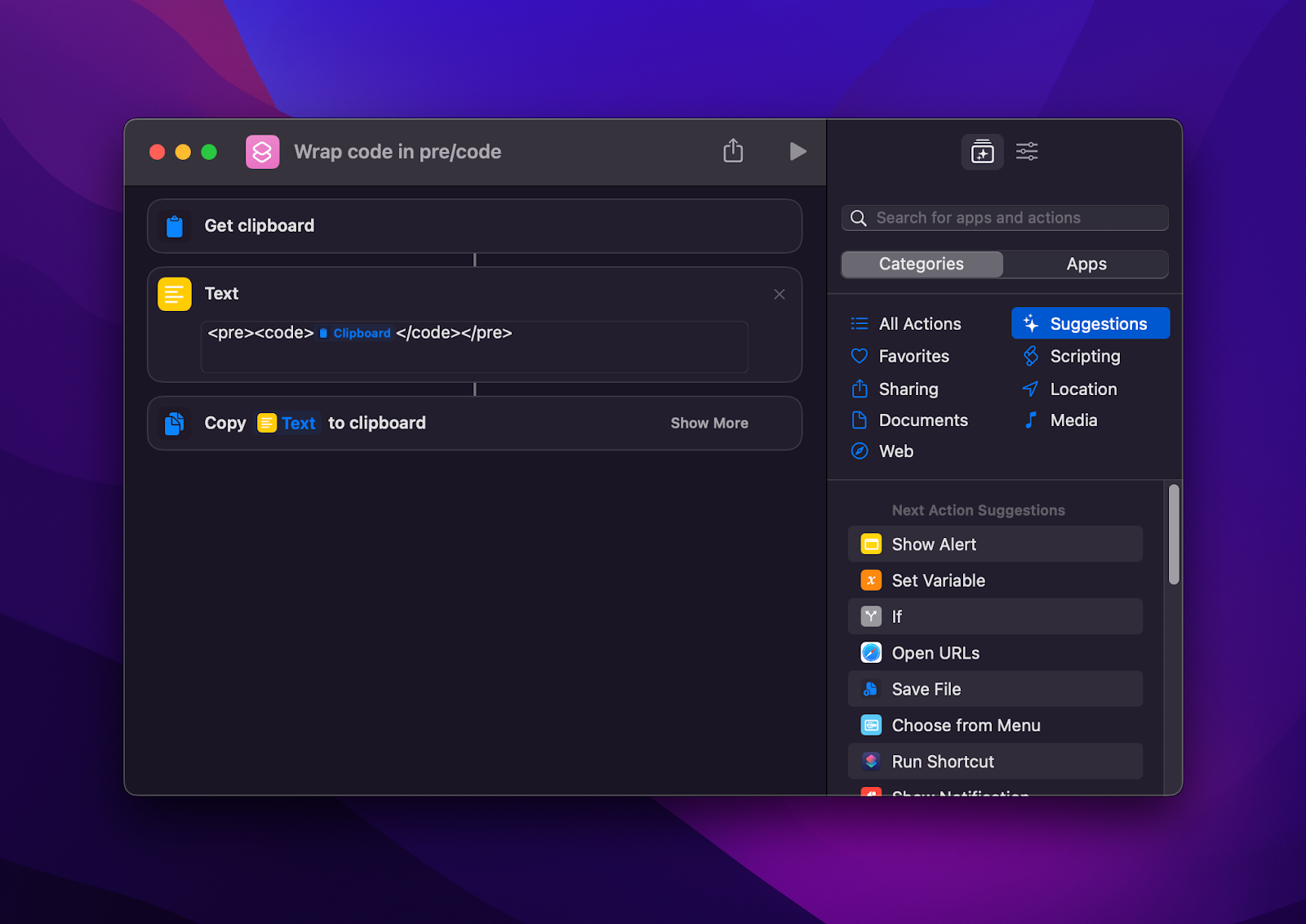Add Save File suggested action
The image size is (1306, 924).
click(995, 689)
